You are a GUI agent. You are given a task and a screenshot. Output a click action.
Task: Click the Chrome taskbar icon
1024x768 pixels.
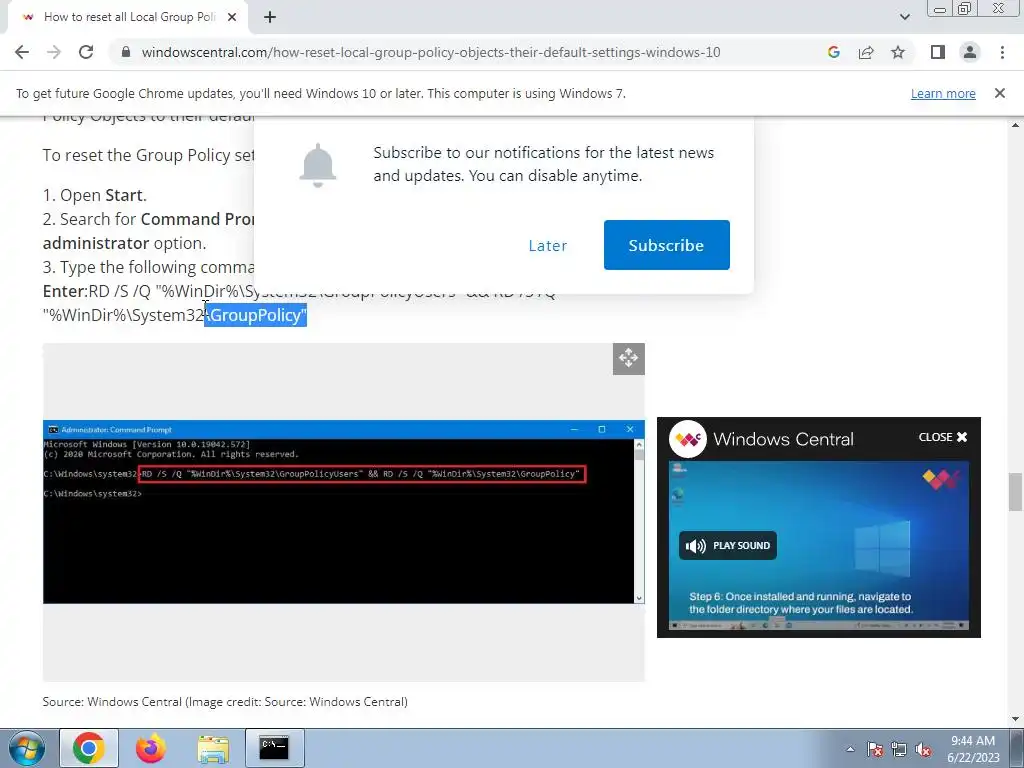point(89,748)
